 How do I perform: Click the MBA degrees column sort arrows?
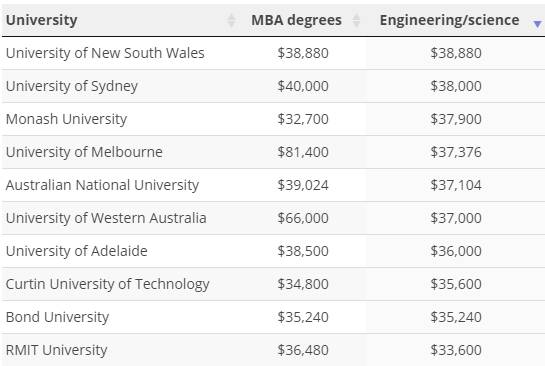pyautogui.click(x=356, y=20)
